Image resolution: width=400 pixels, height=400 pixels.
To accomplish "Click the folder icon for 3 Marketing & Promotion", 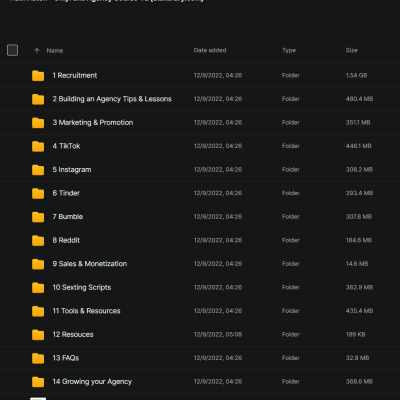I will click(38, 123).
